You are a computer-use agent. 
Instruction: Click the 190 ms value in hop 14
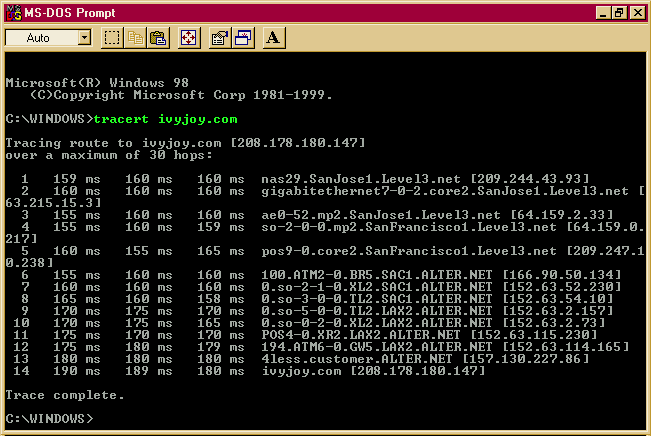pyautogui.click(x=76, y=371)
